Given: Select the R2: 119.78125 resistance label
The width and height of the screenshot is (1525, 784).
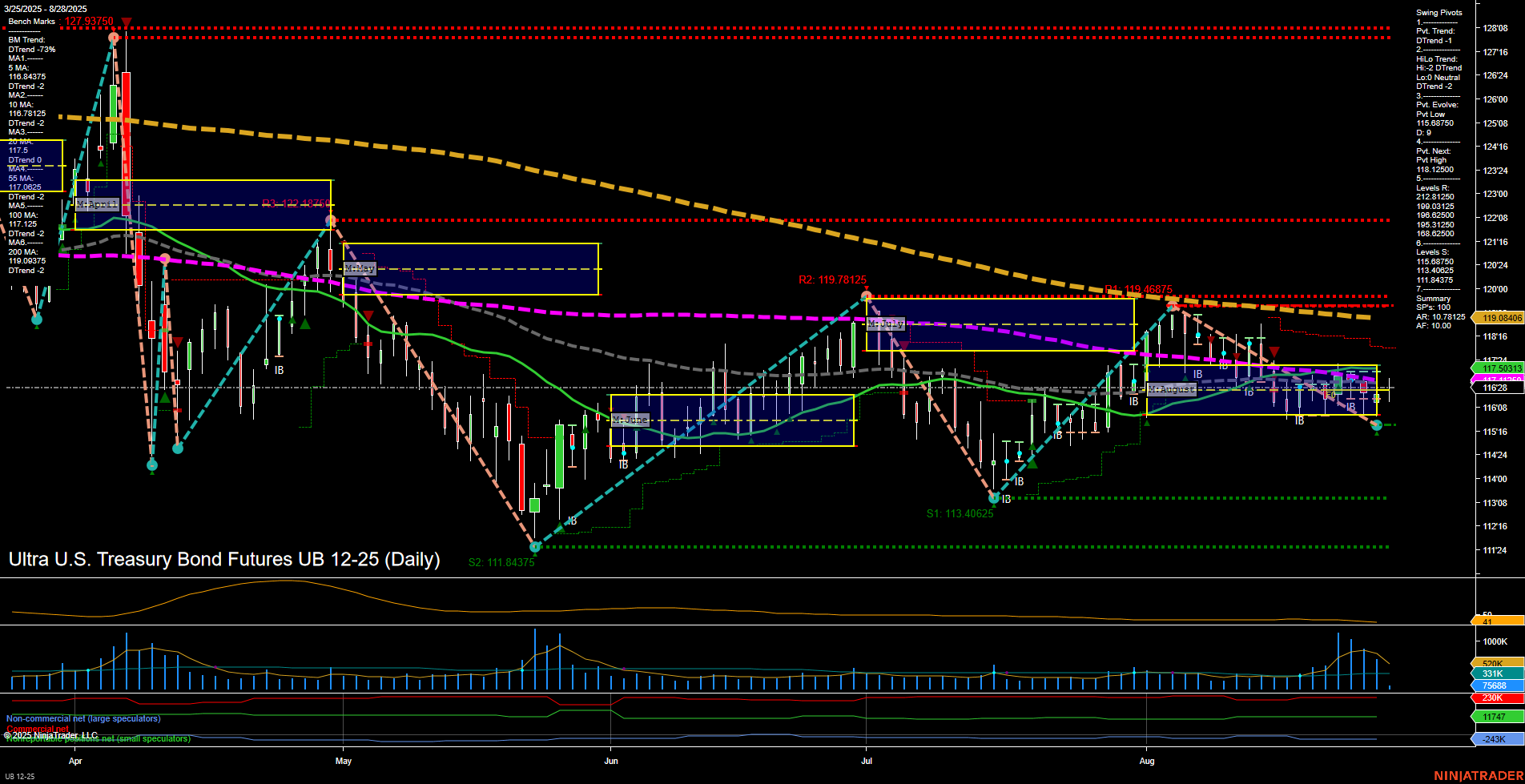Looking at the screenshot, I should pos(832,279).
